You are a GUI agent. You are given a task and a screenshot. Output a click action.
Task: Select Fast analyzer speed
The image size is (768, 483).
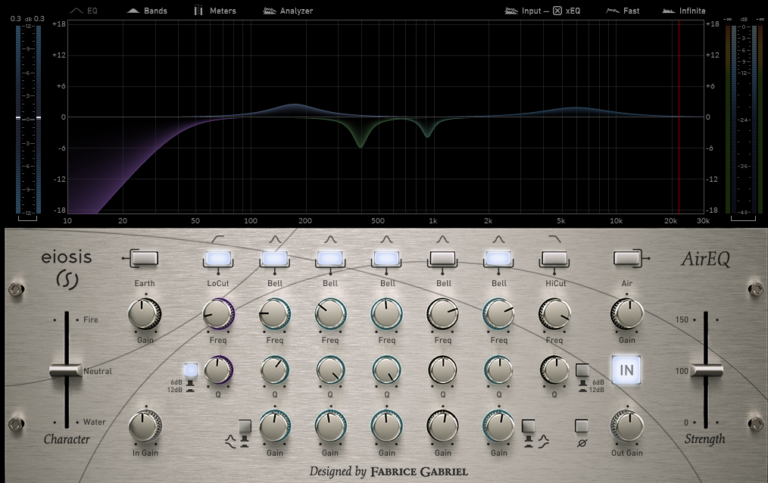623,10
